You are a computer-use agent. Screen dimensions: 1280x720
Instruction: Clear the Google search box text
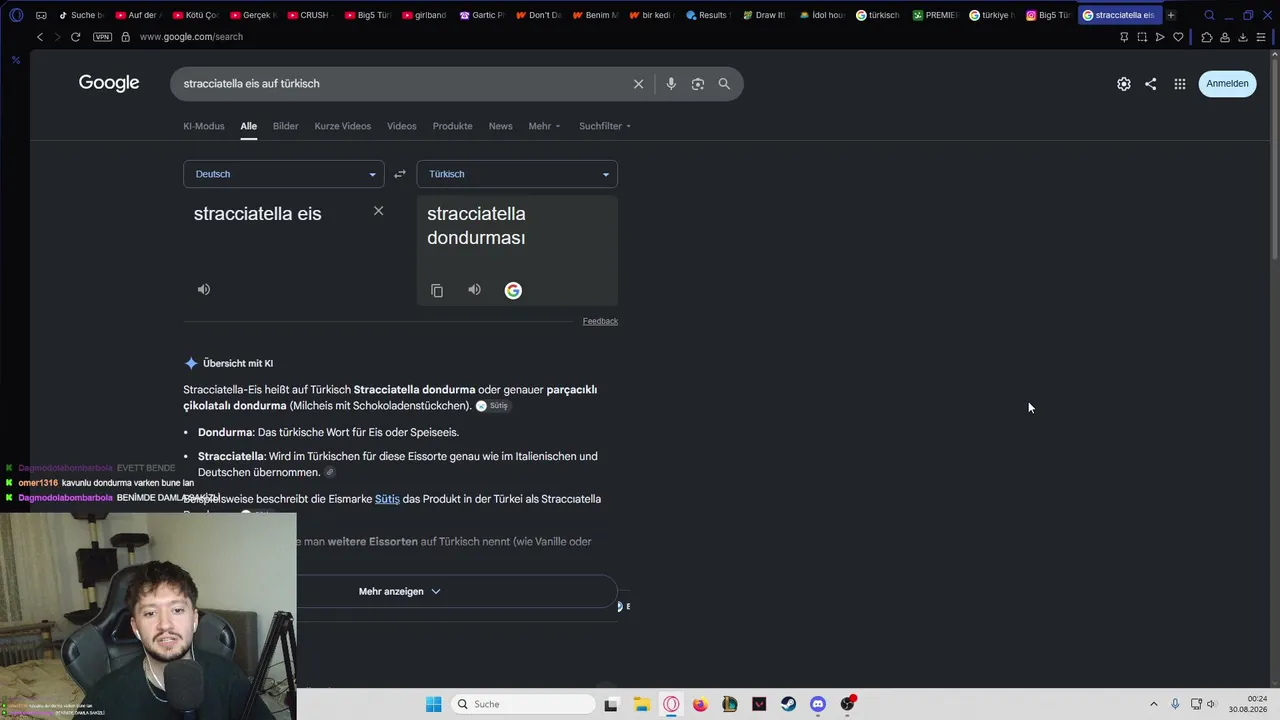click(x=638, y=84)
